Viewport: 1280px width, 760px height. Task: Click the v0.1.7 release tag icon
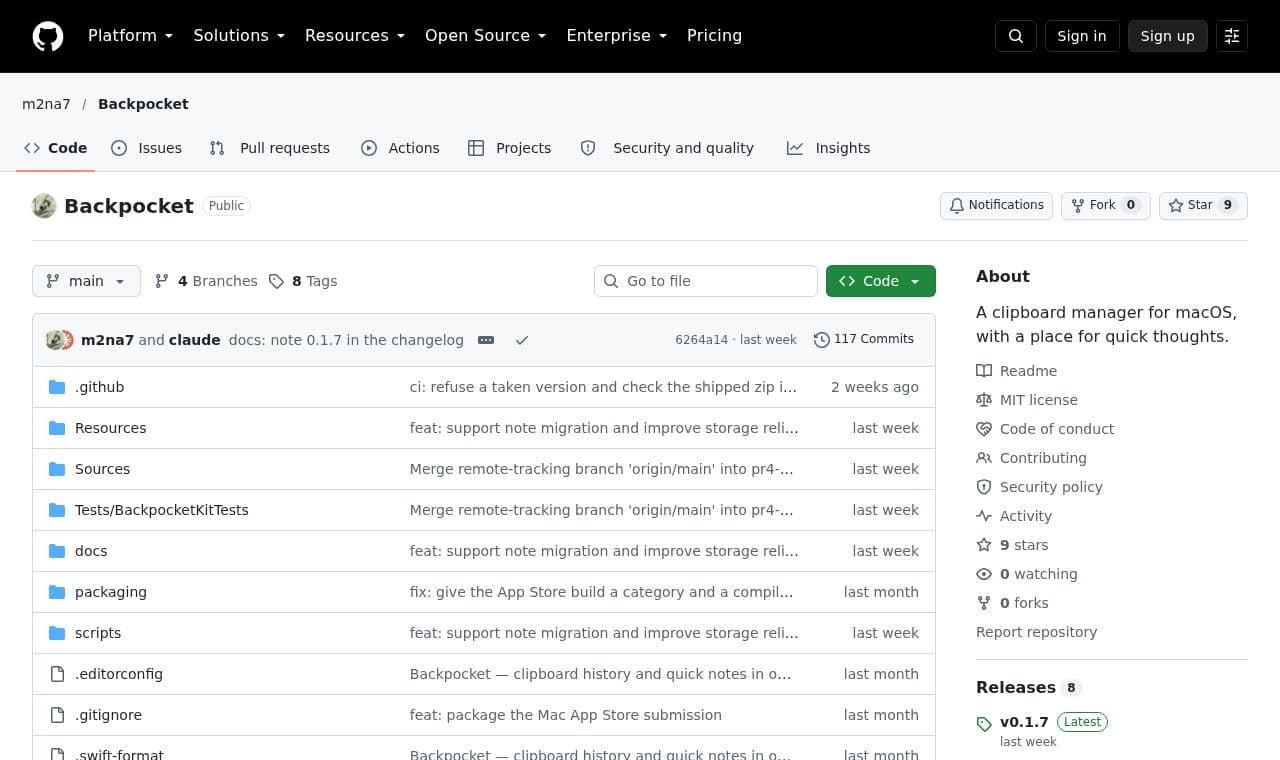tap(984, 723)
